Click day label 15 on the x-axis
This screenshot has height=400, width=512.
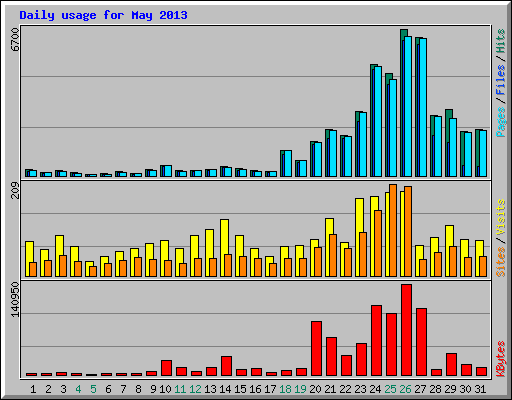pyautogui.click(x=240, y=389)
